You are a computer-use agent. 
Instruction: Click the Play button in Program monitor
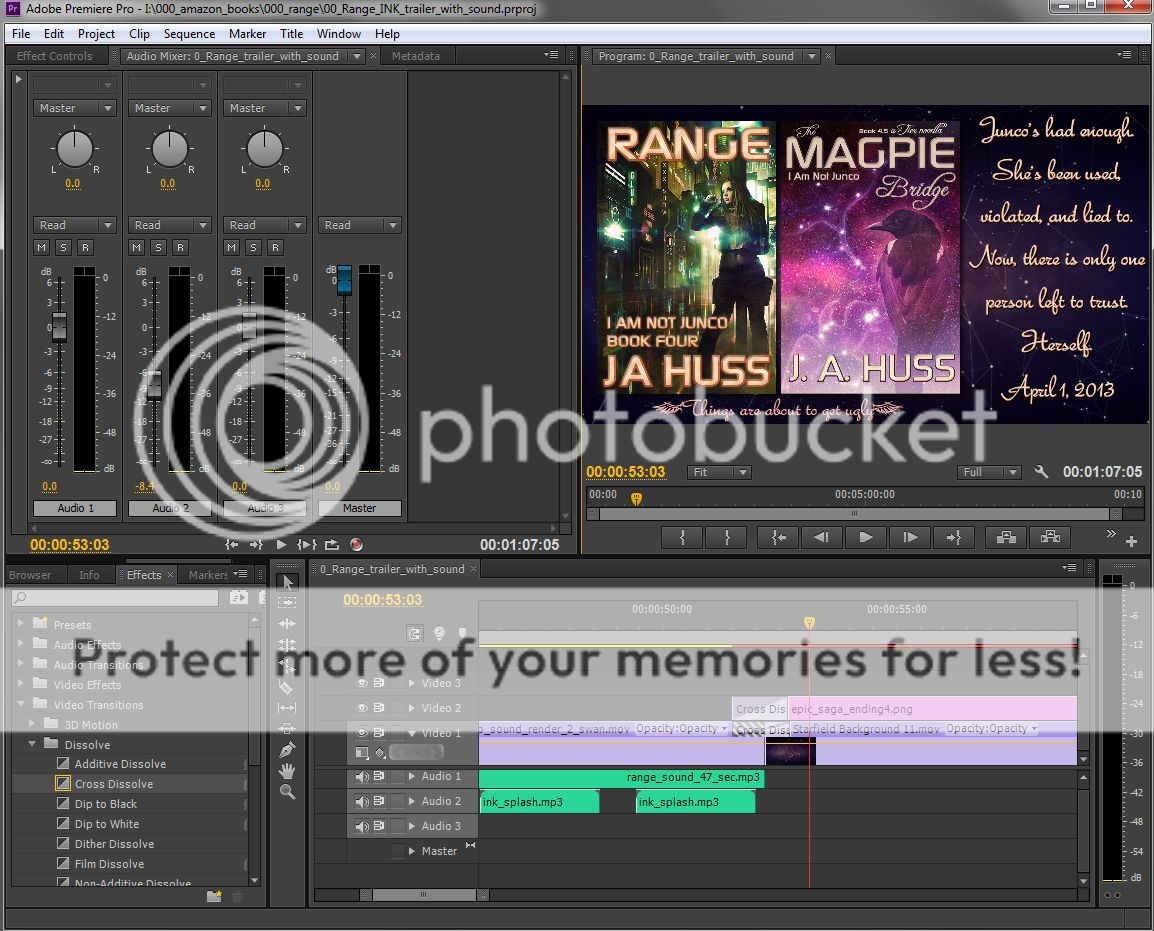click(x=865, y=538)
